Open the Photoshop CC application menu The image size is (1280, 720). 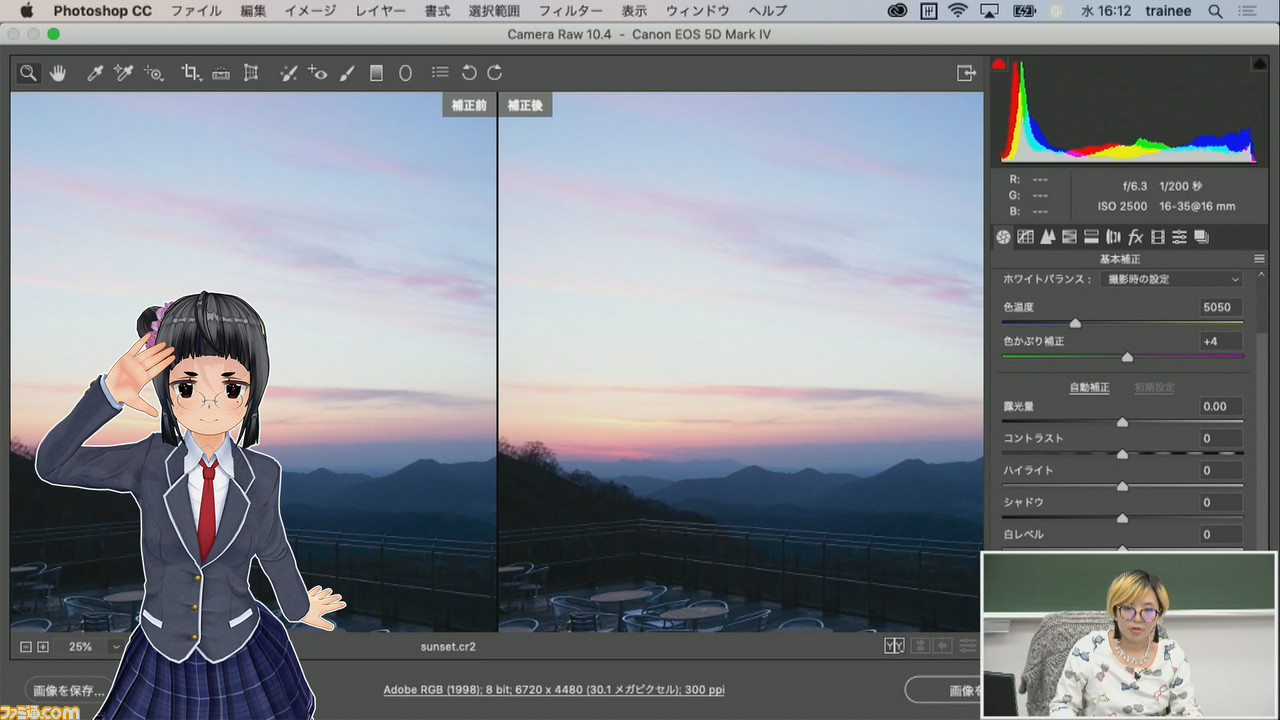103,11
